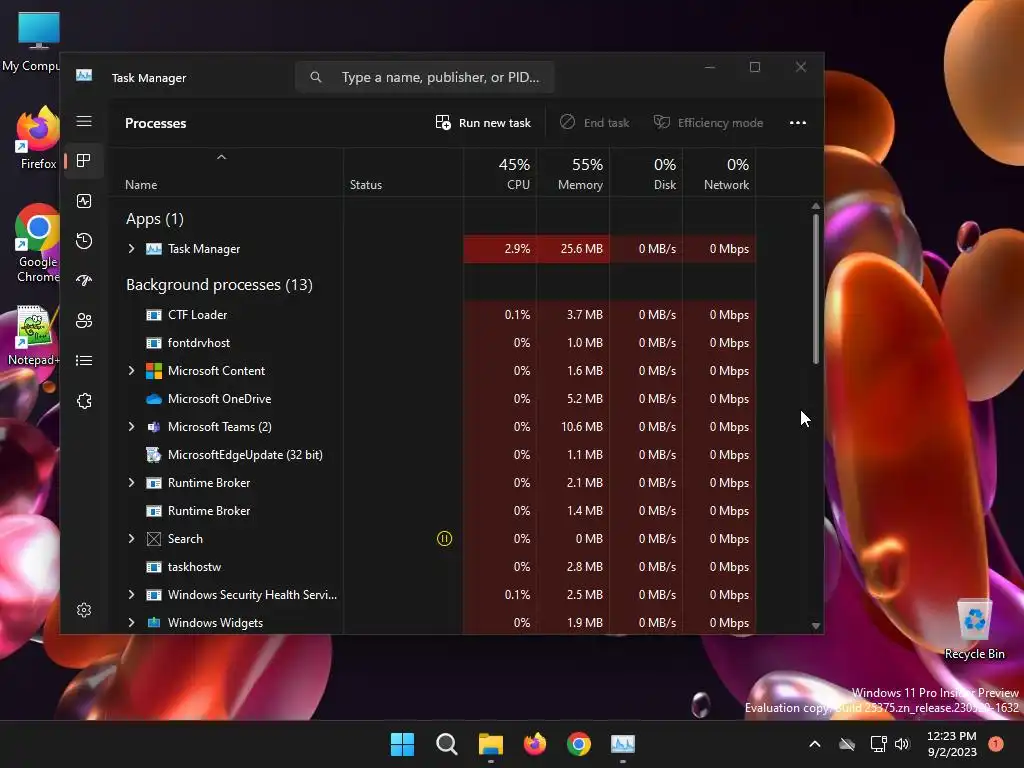The width and height of the screenshot is (1024, 768).
Task: Open the Startup apps sidebar icon
Action: click(84, 281)
